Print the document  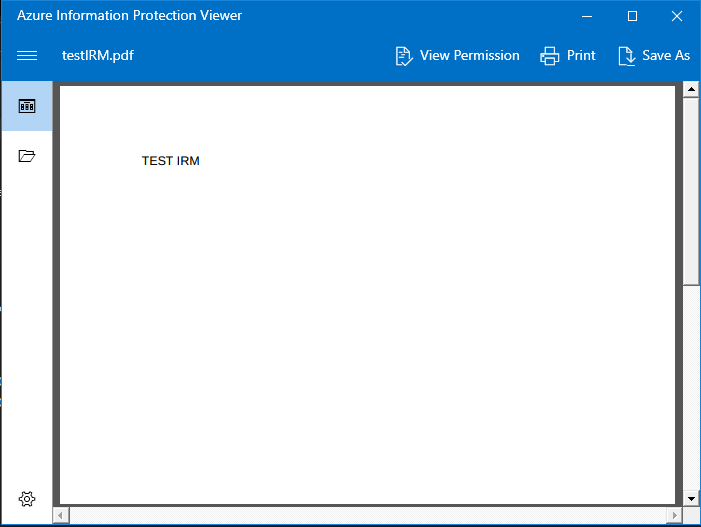(568, 55)
